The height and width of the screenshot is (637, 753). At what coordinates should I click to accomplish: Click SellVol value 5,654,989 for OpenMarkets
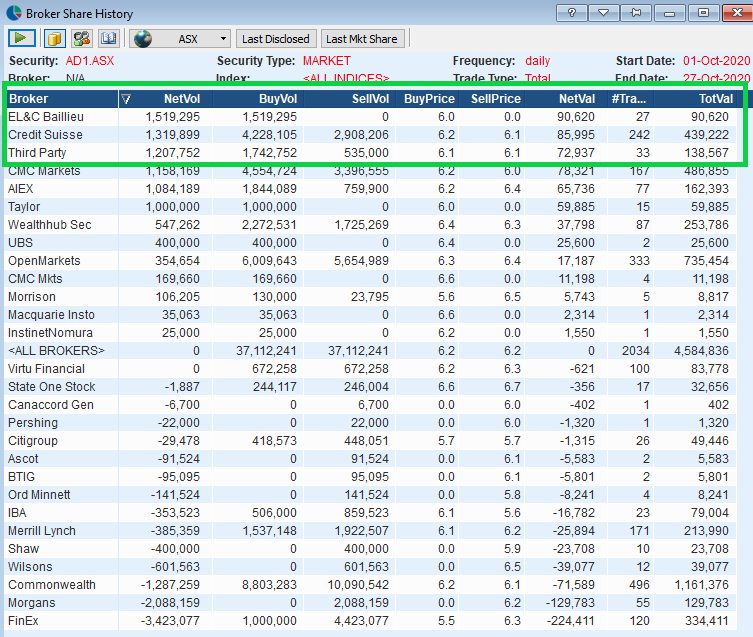[362, 261]
